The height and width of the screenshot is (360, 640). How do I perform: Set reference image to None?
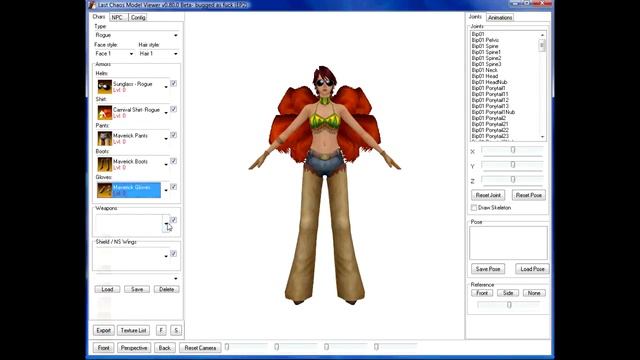pos(534,293)
